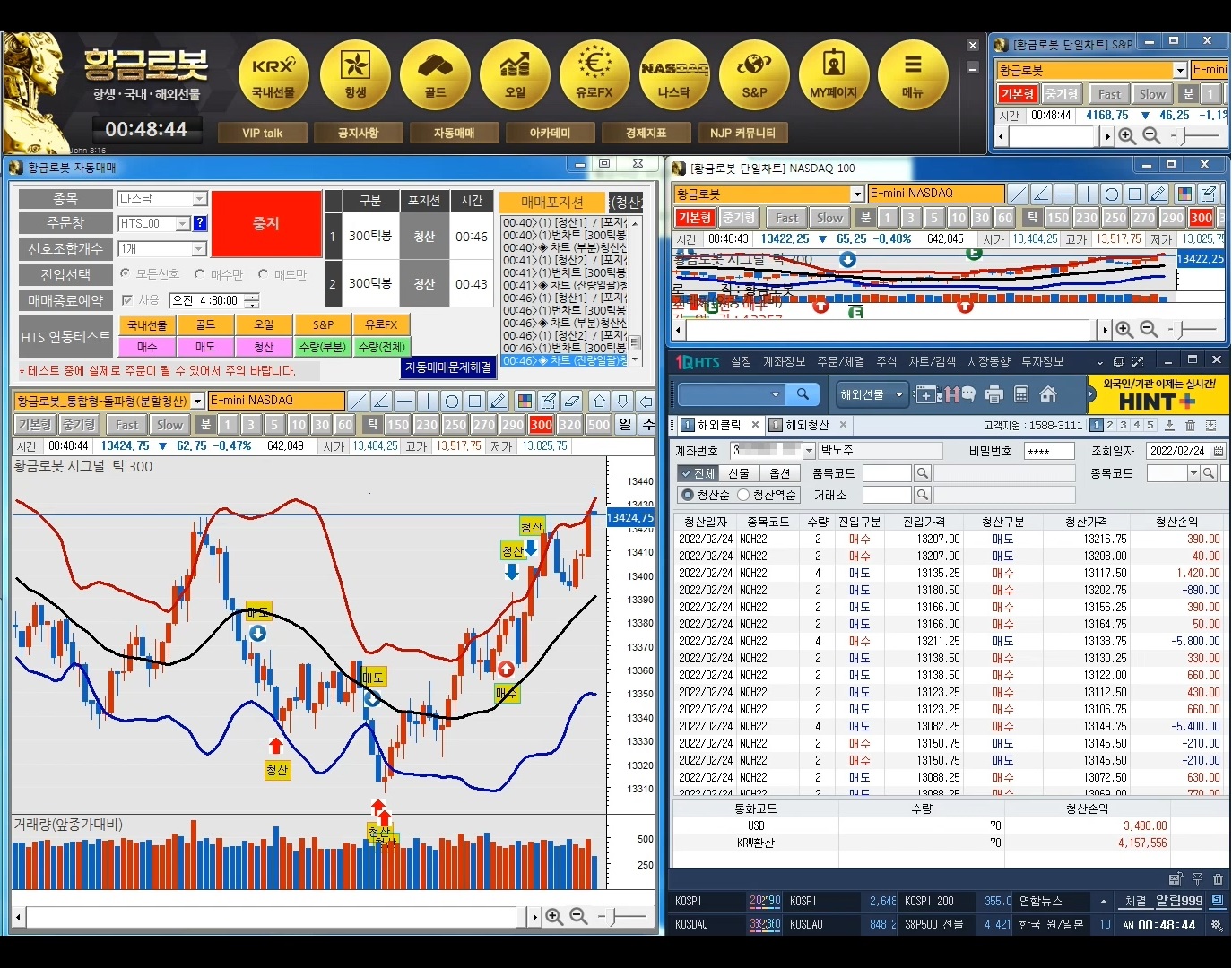Open the 항셍 market gold button
This screenshot has height=968, width=1232.
tap(355, 75)
